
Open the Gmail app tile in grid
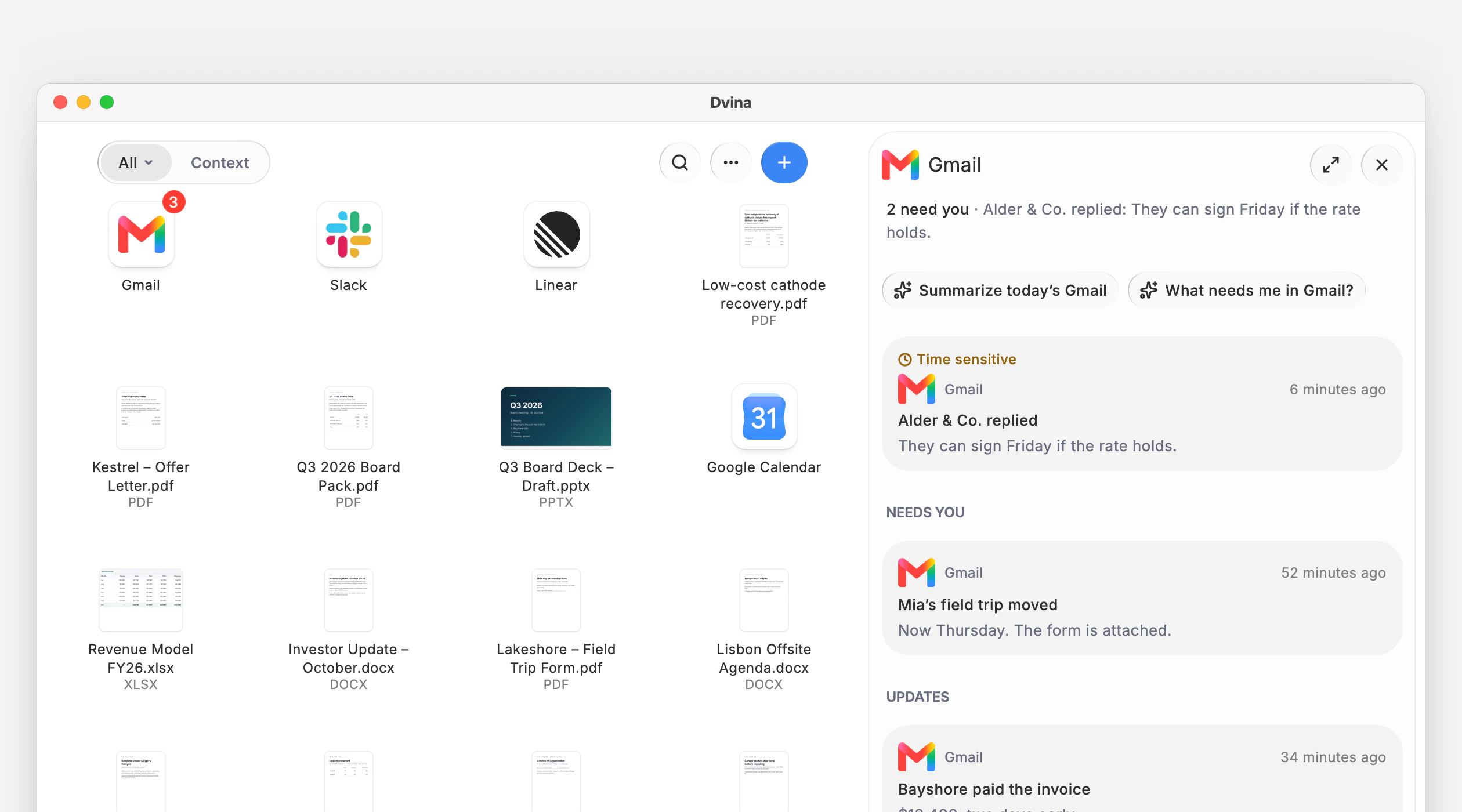141,234
